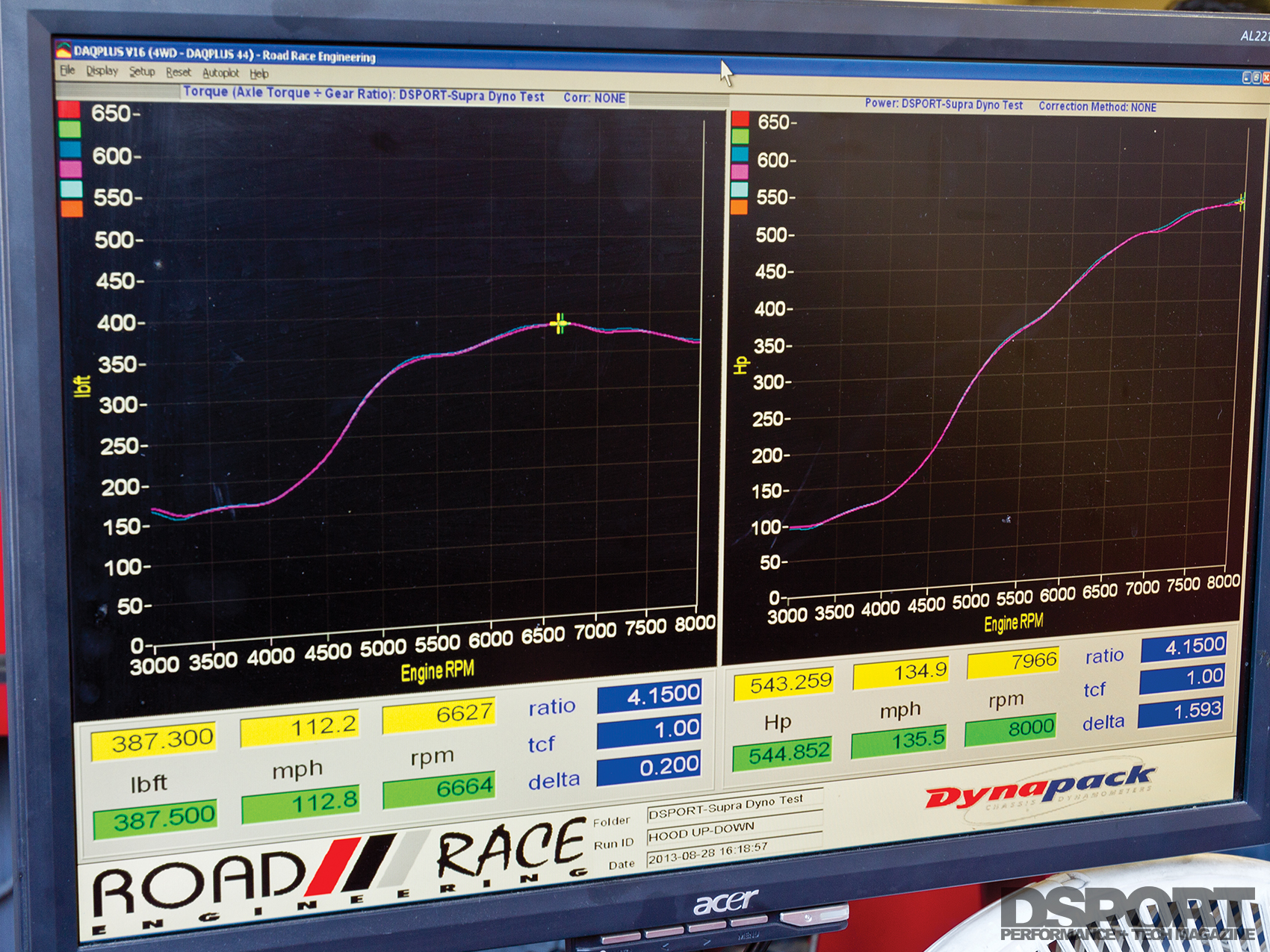Click the Folder field DSPORT-Supra Dyno Test
Viewport: 1270px width, 952px height.
[736, 805]
